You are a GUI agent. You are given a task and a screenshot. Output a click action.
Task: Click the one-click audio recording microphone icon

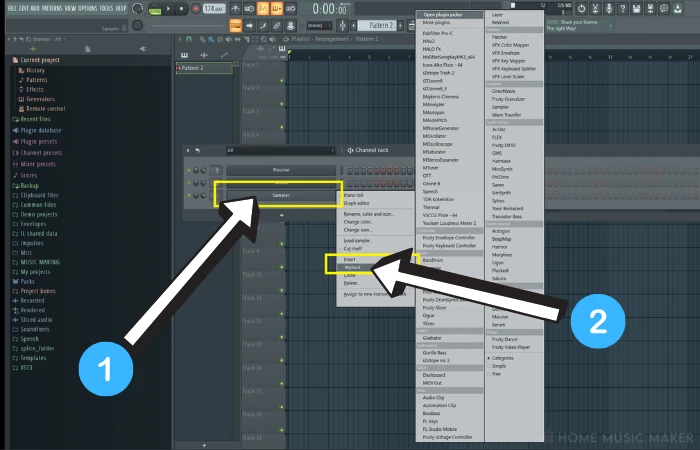tap(608, 8)
